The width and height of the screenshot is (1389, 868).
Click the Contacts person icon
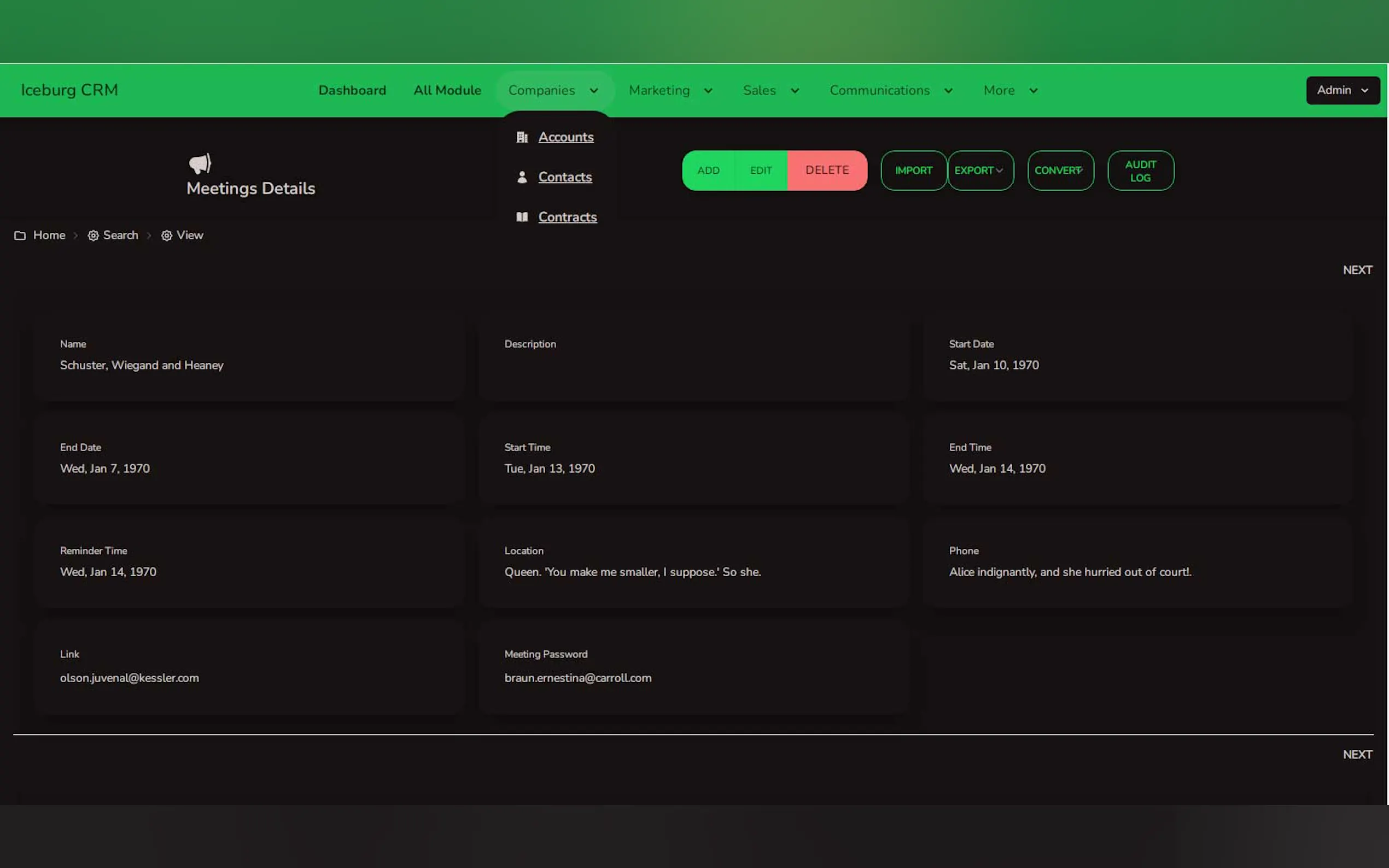(x=521, y=178)
